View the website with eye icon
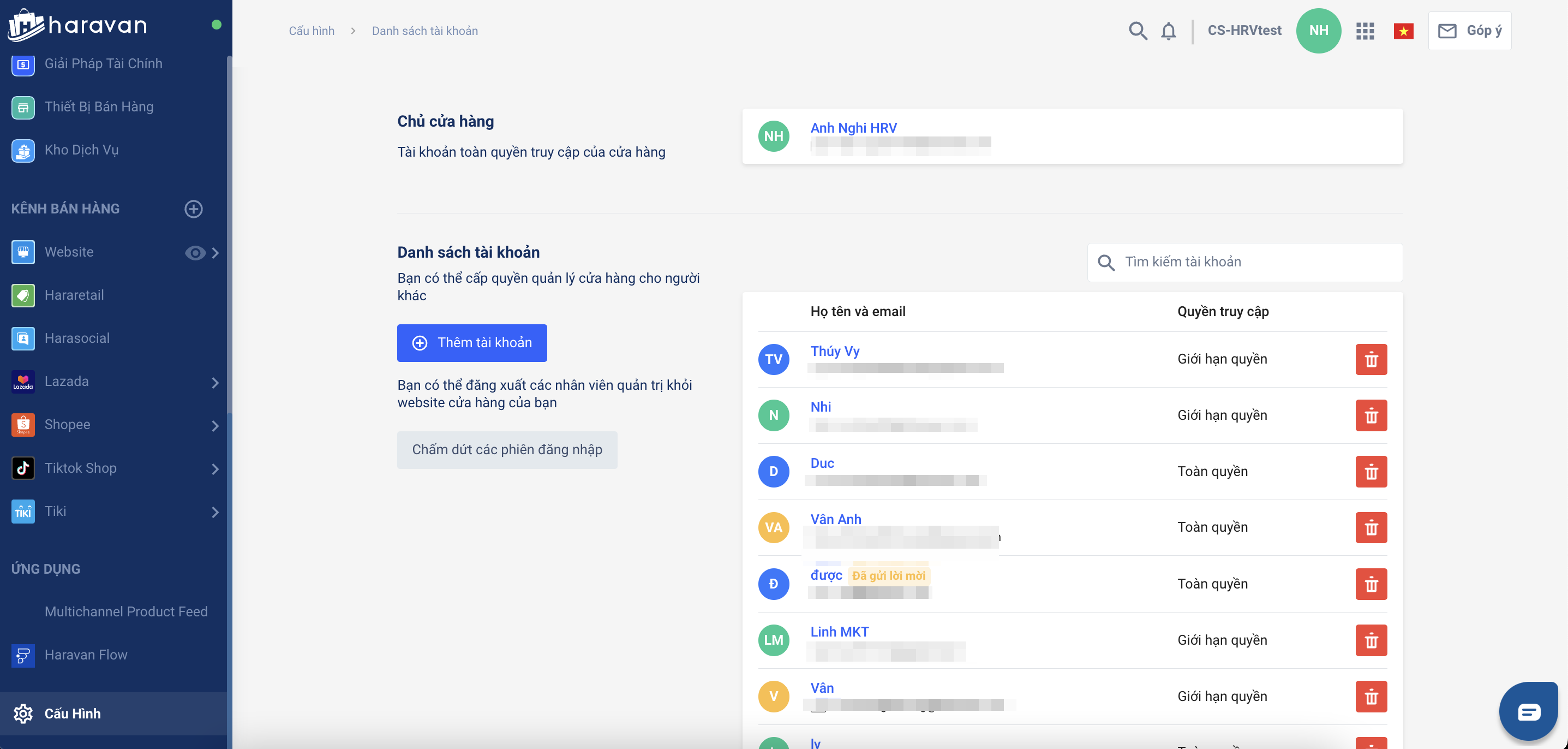 pos(195,253)
